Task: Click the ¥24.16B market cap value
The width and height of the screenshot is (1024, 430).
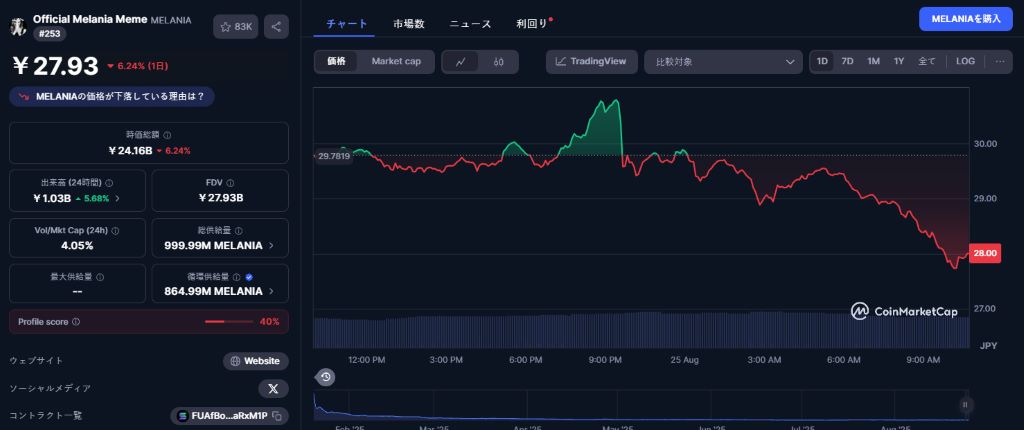Action: (x=130, y=150)
